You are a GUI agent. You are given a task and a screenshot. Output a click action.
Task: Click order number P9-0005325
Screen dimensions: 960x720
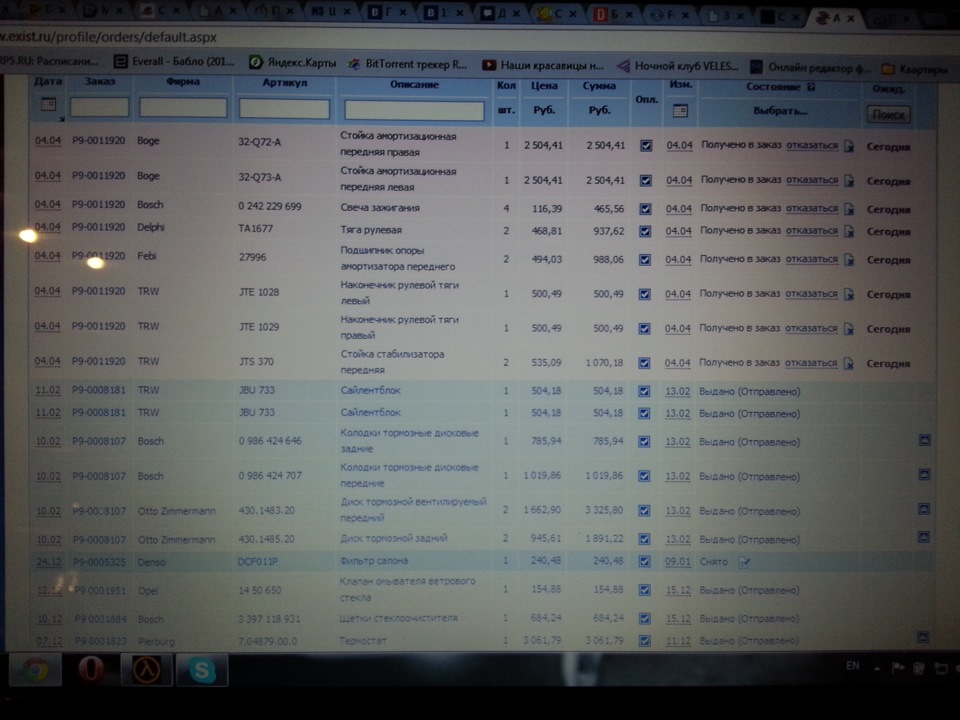tap(98, 562)
